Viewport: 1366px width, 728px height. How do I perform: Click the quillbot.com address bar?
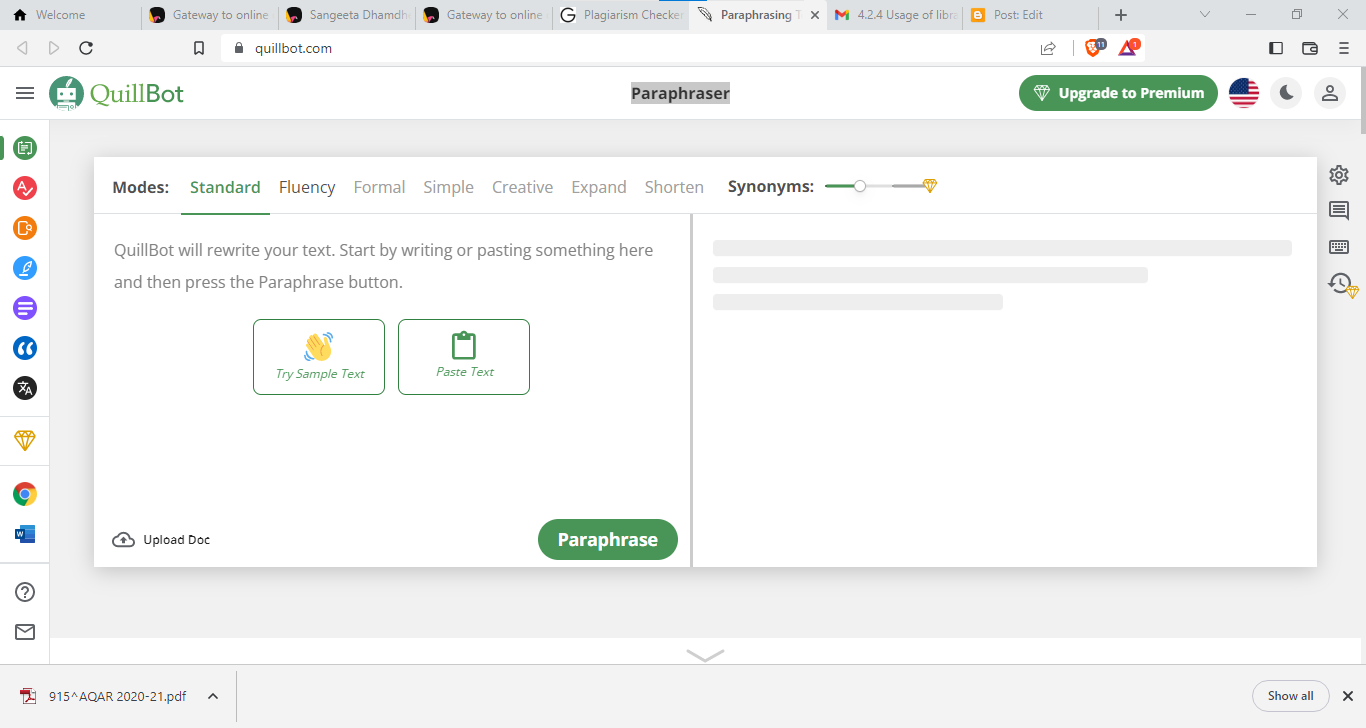[x=630, y=48]
